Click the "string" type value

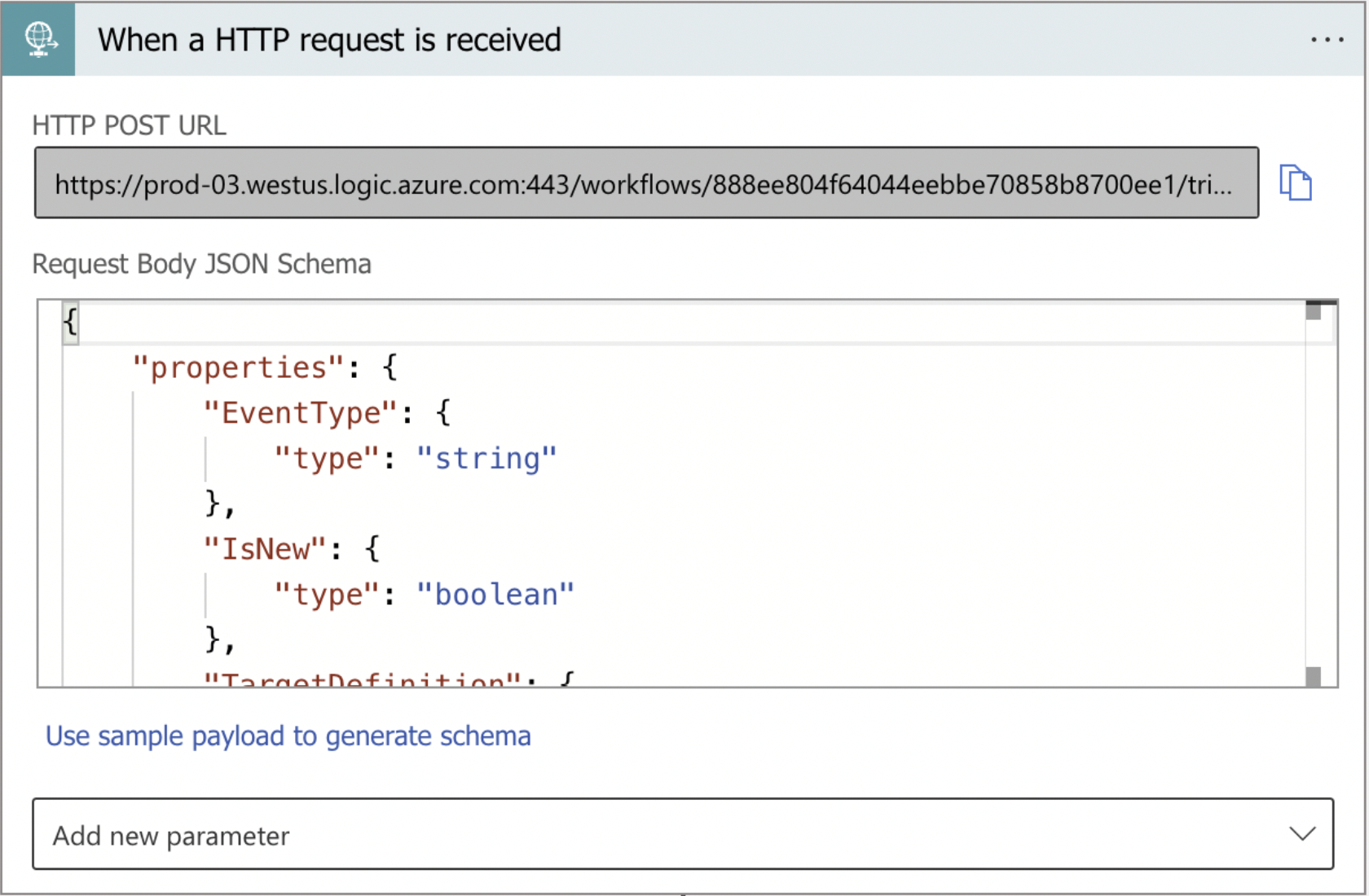tap(486, 459)
